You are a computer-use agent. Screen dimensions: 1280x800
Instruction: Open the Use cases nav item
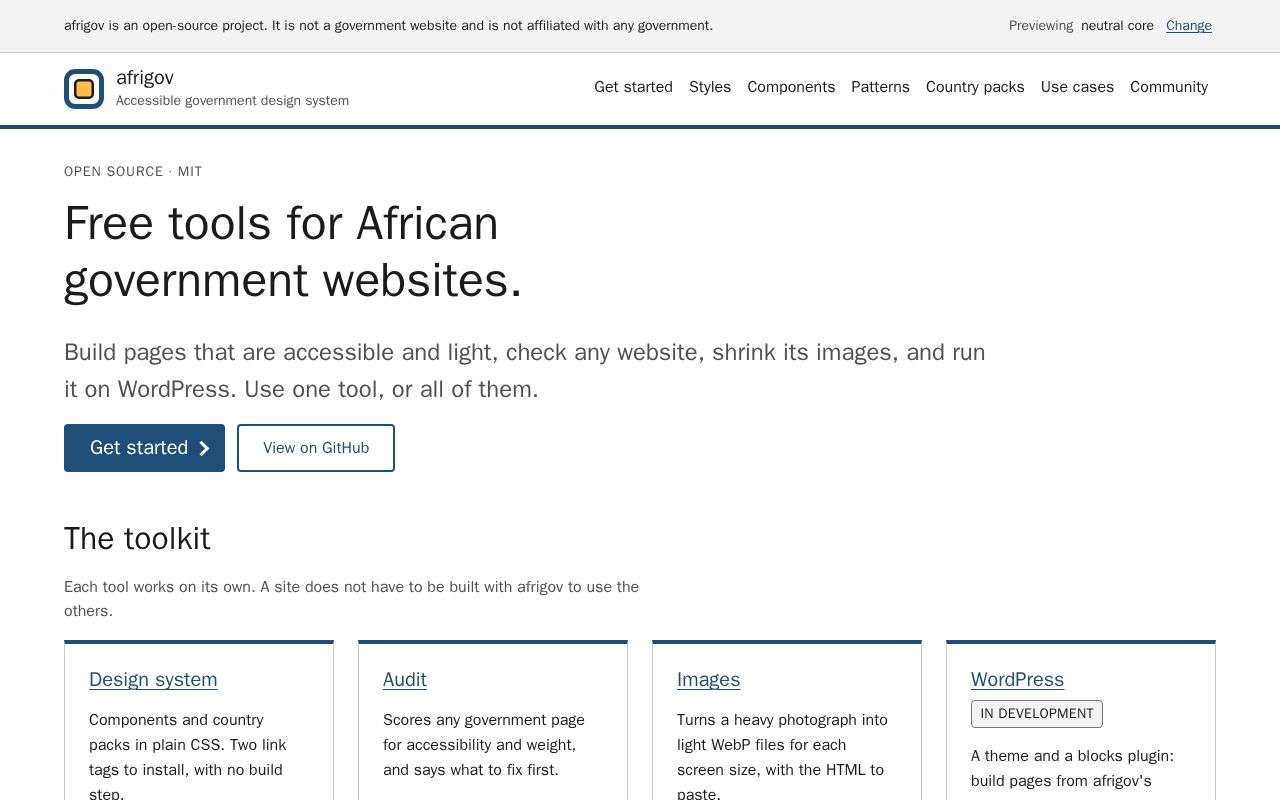coord(1077,87)
